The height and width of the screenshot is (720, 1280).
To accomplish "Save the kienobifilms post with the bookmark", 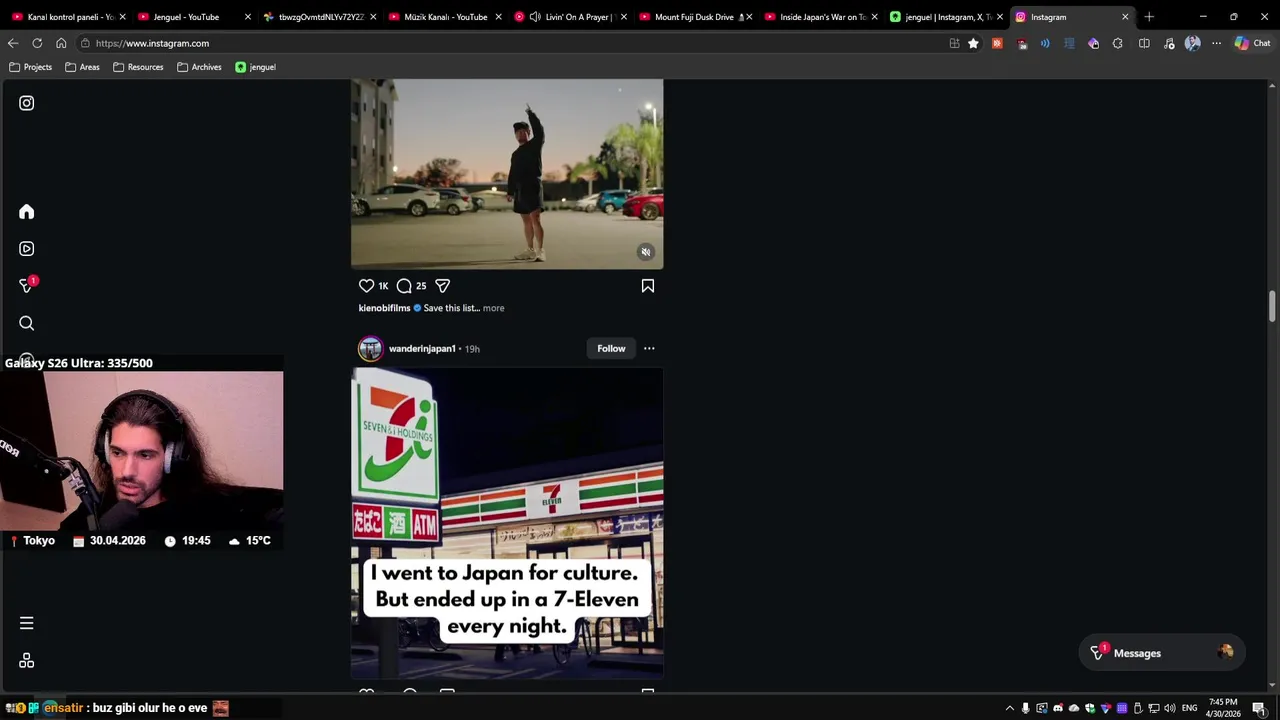I will (x=648, y=286).
